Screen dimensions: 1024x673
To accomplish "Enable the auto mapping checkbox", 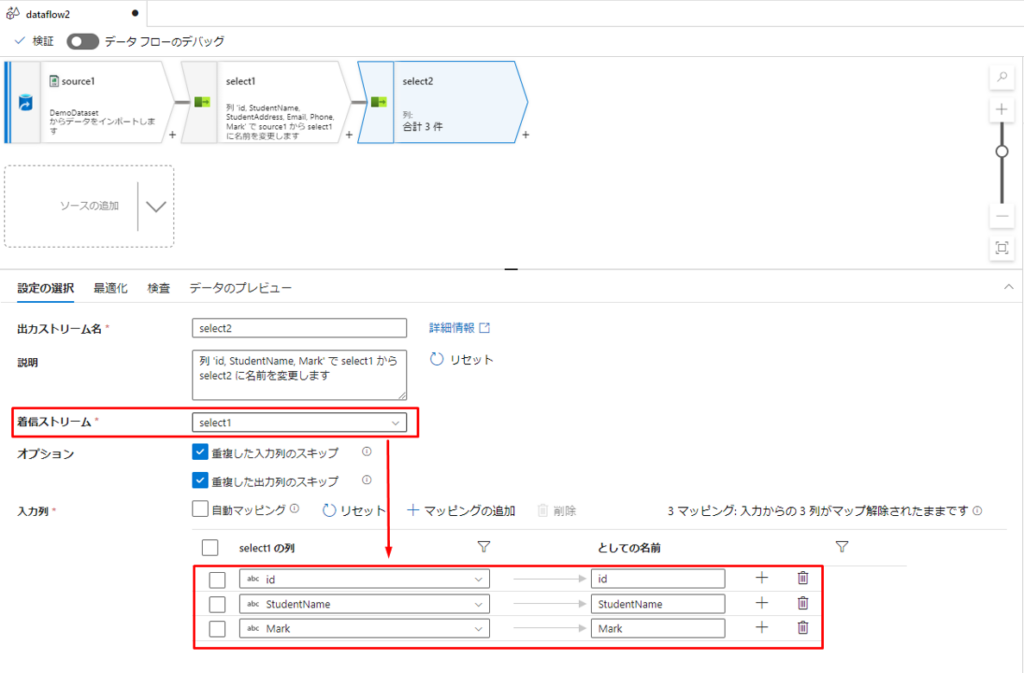I will 200,509.
